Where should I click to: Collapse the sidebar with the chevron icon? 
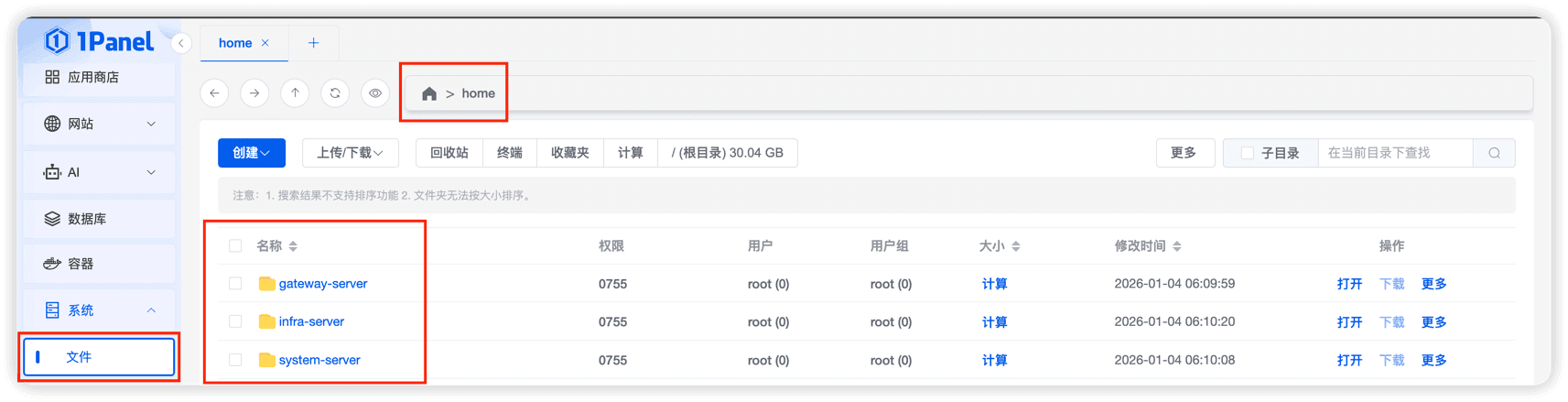[x=181, y=43]
